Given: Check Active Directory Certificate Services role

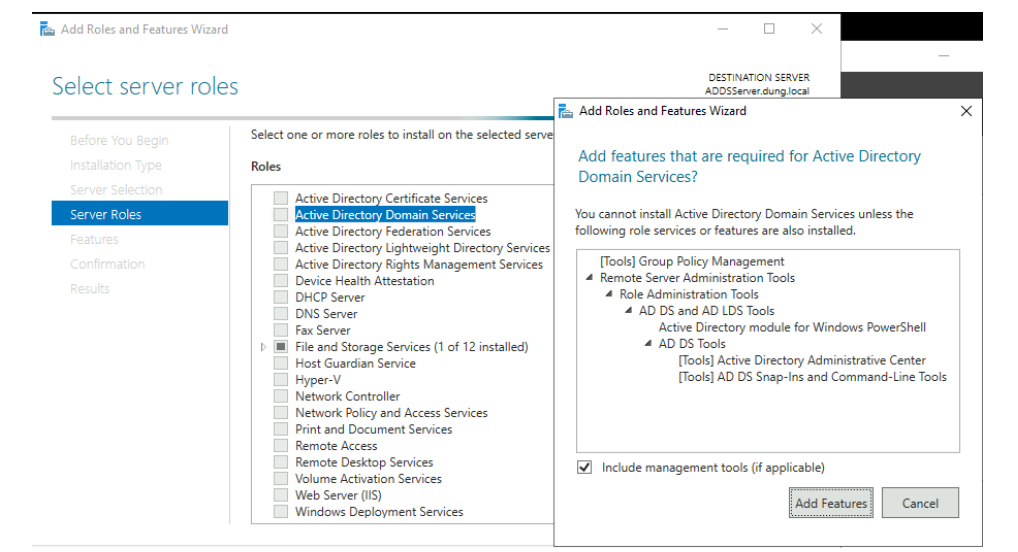Looking at the screenshot, I should pos(280,198).
